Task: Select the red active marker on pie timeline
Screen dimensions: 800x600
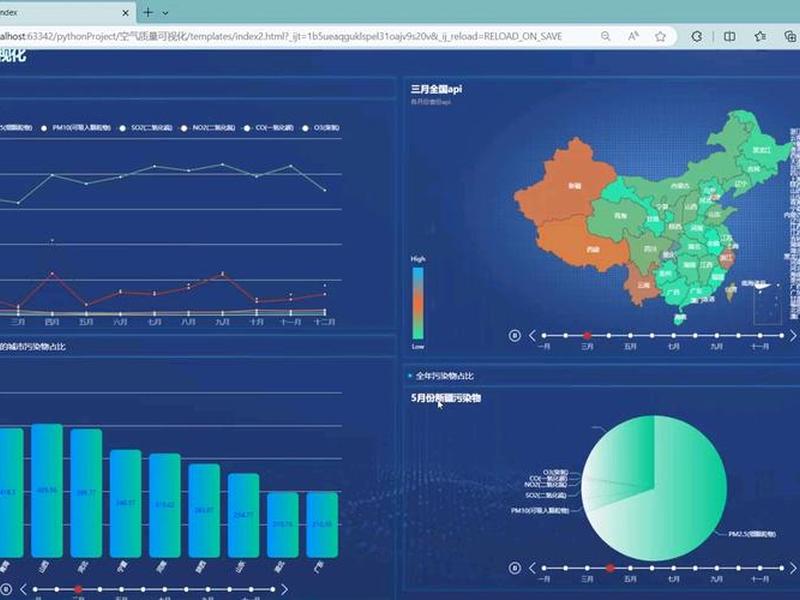Action: [x=610, y=568]
